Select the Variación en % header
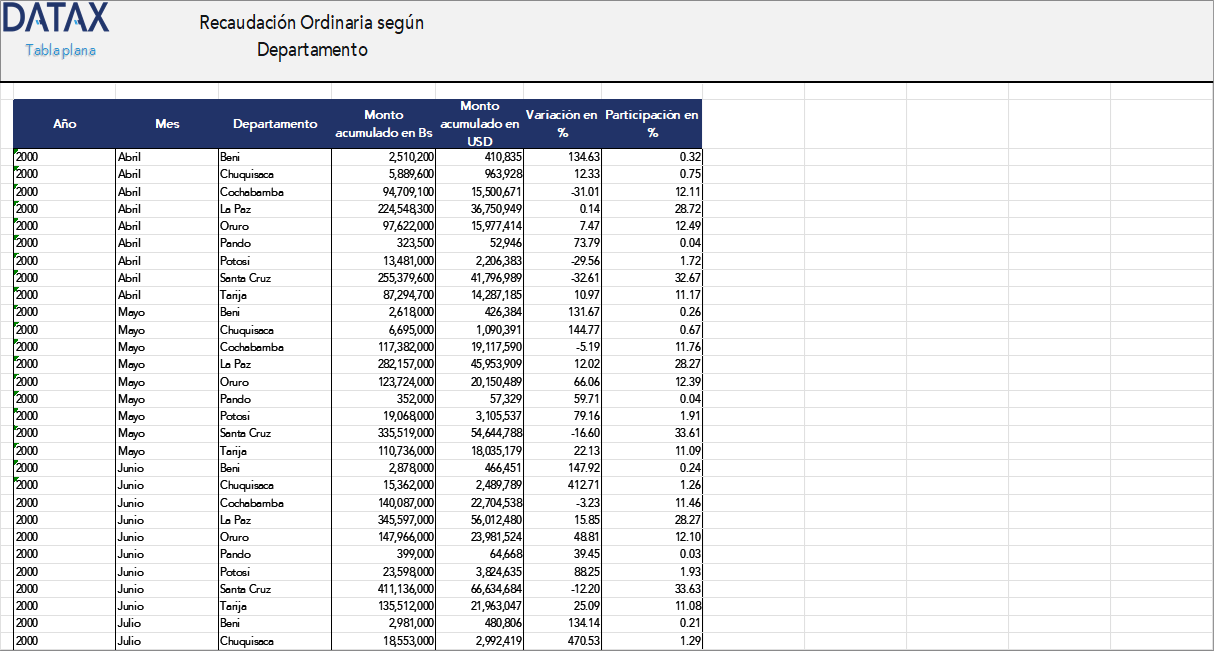The width and height of the screenshot is (1214, 651). coord(558,124)
